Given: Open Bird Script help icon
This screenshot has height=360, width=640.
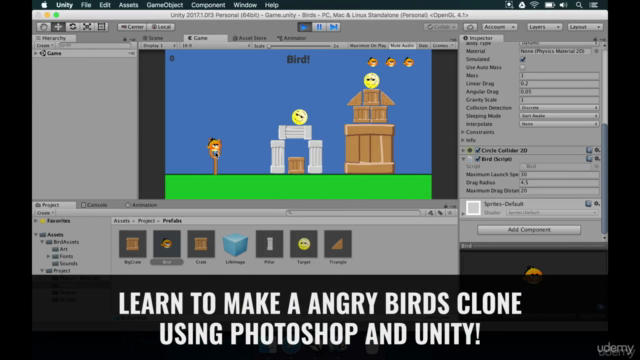Looking at the screenshot, I should click(589, 159).
